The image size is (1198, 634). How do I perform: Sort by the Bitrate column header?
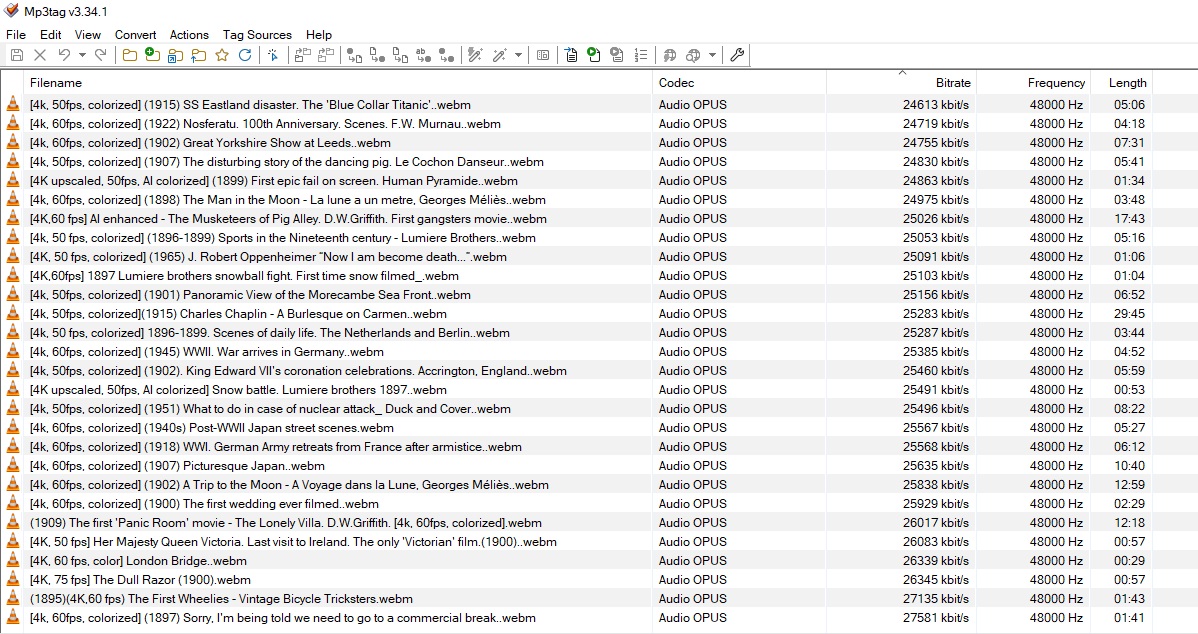click(901, 82)
